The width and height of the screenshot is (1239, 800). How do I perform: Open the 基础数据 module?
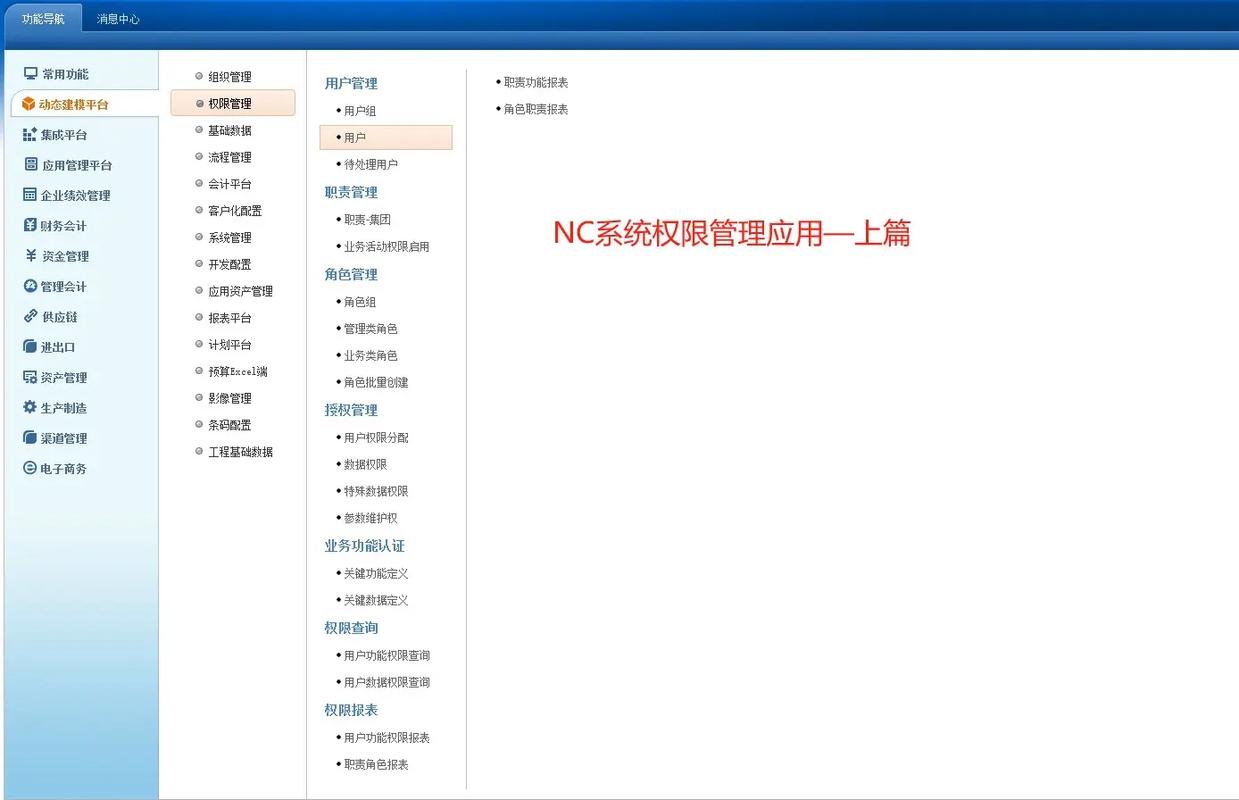[x=230, y=130]
